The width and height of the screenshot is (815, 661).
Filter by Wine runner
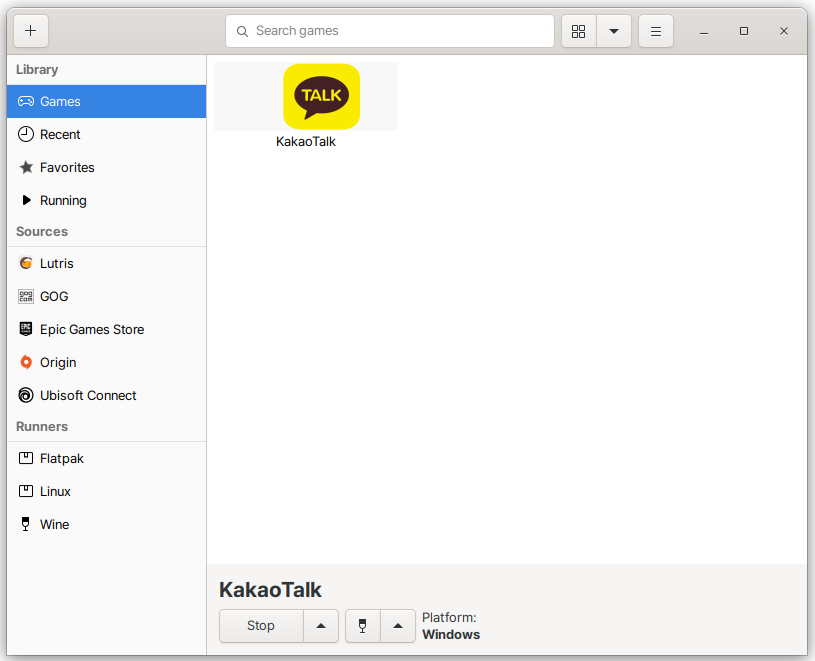tap(106, 524)
